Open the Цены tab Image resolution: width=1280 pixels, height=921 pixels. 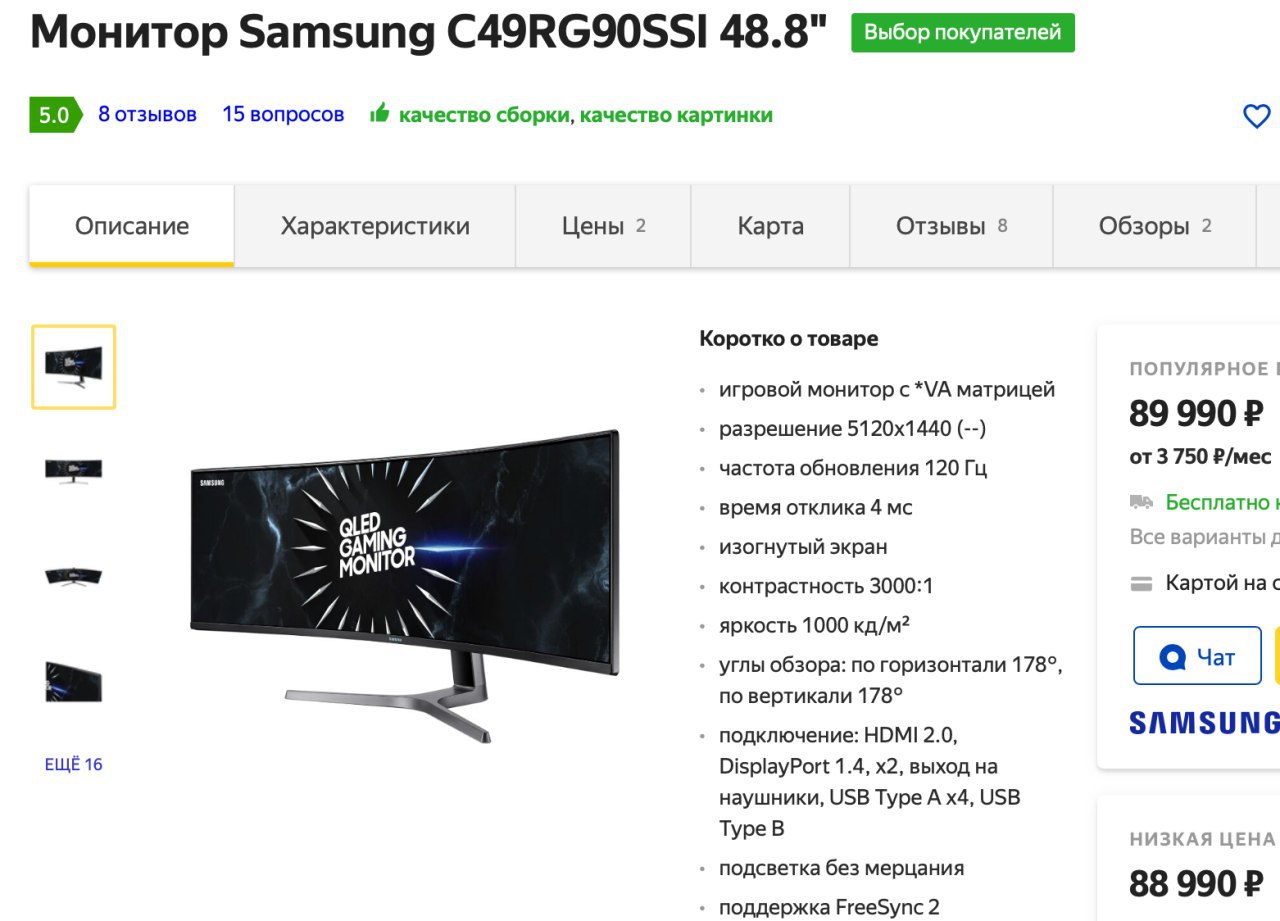point(603,226)
